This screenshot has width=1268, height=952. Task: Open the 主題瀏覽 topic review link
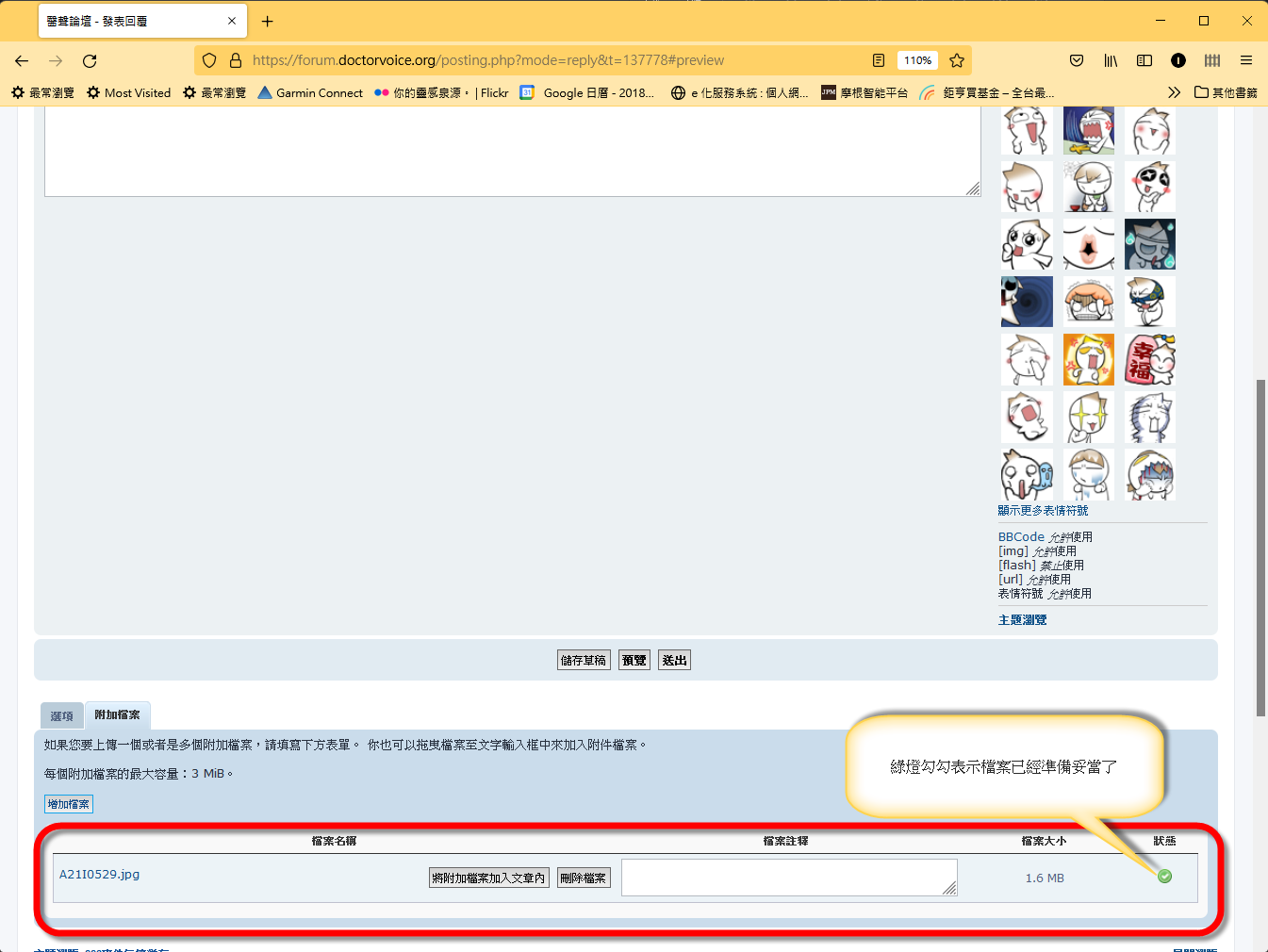coord(1022,619)
